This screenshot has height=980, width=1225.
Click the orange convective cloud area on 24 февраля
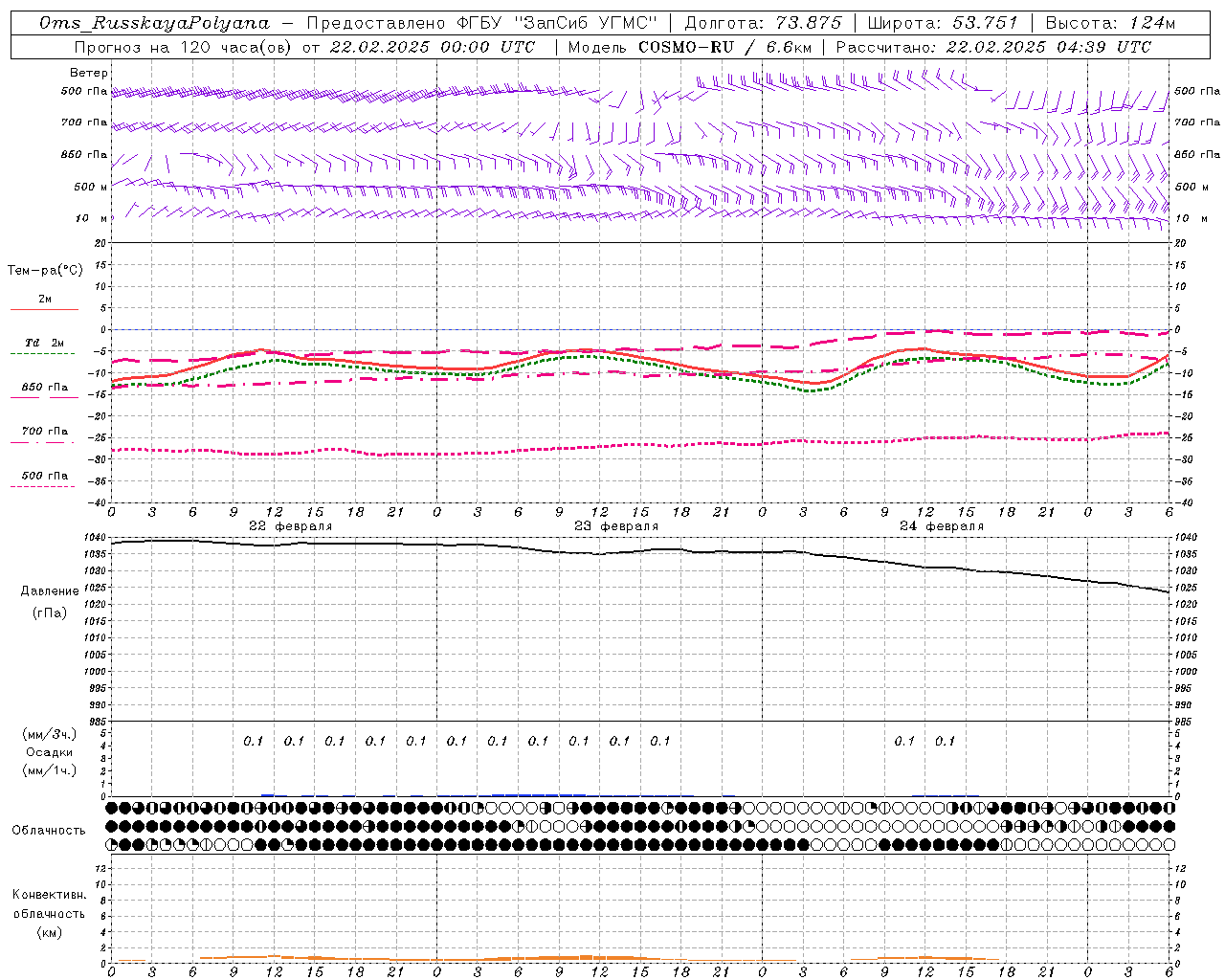(x=924, y=958)
